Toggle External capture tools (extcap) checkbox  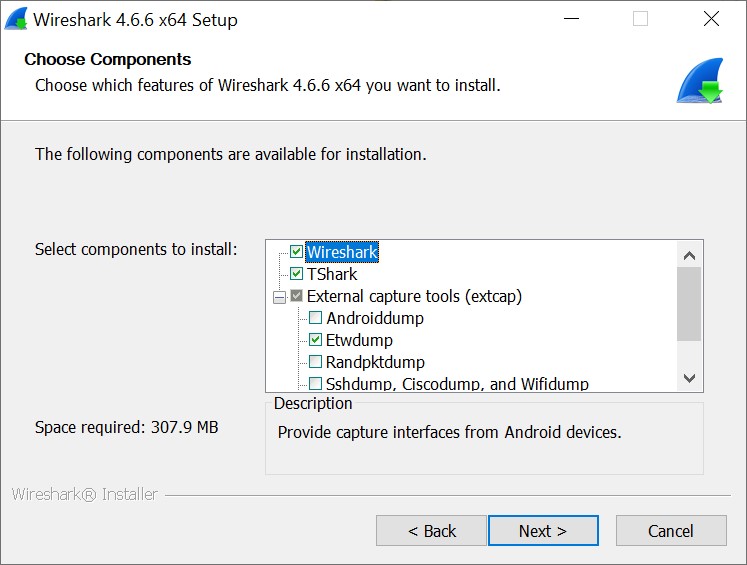(296, 296)
